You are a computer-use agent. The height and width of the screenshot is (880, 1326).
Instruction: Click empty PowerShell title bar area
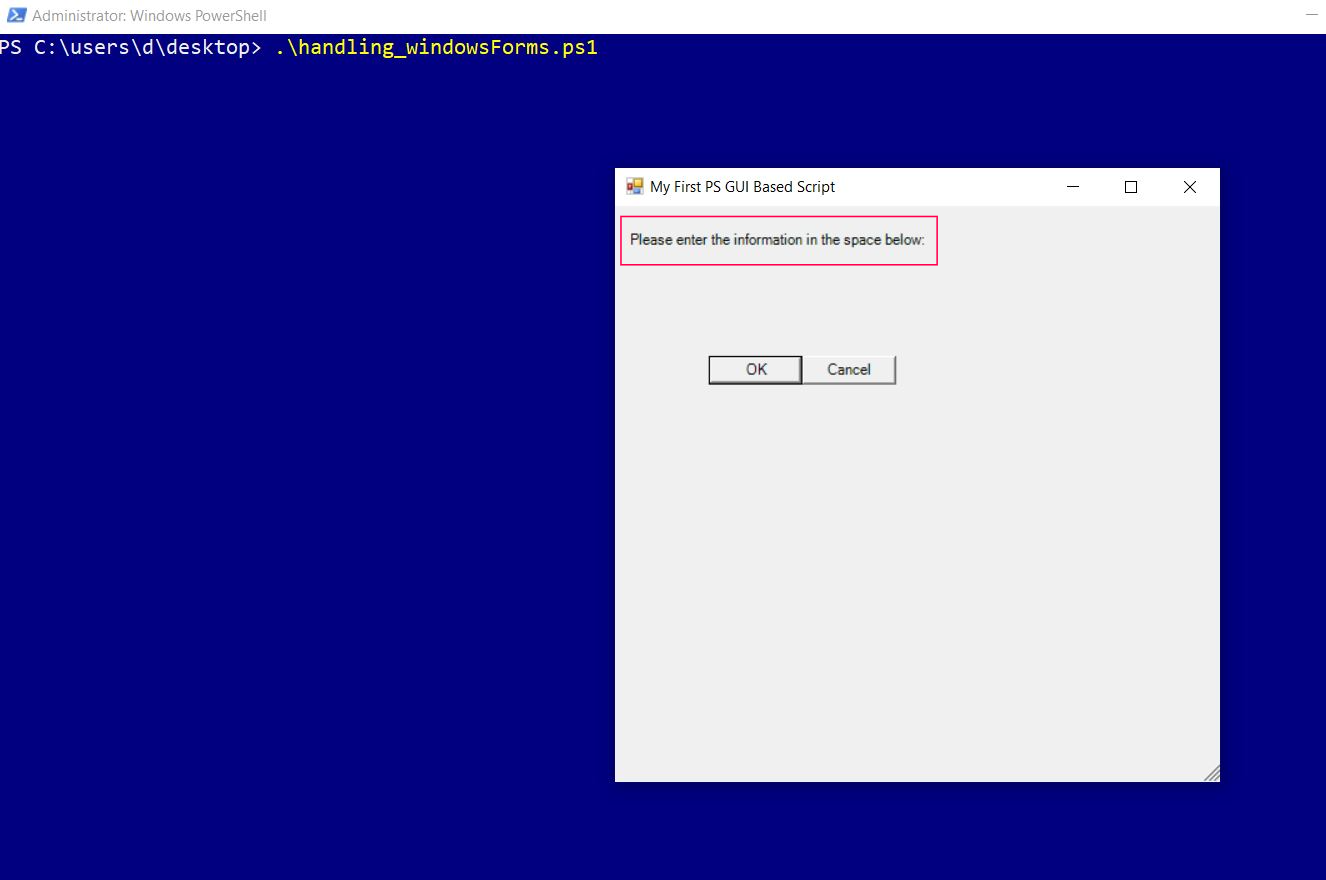click(x=700, y=16)
